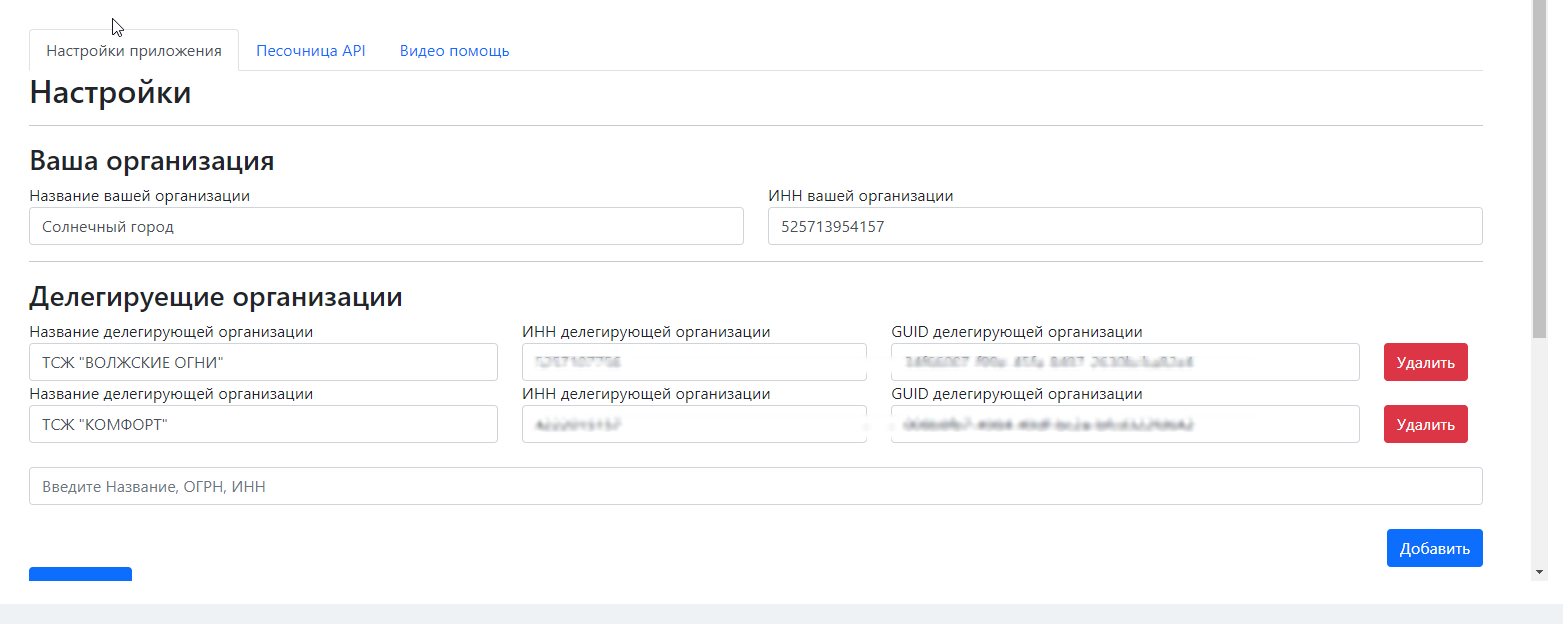Image resolution: width=1563 pixels, height=624 pixels.
Task: Open the Песочница API tab
Action: (x=311, y=51)
